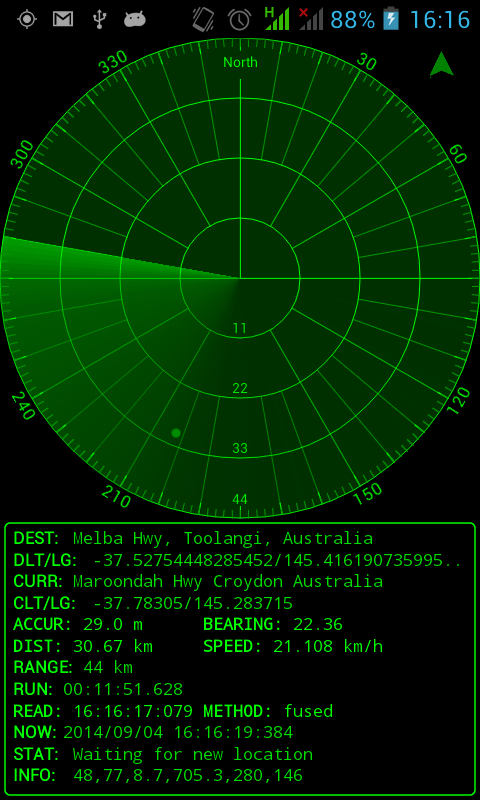Tap the 16:16 clock in status bar

[439, 19]
